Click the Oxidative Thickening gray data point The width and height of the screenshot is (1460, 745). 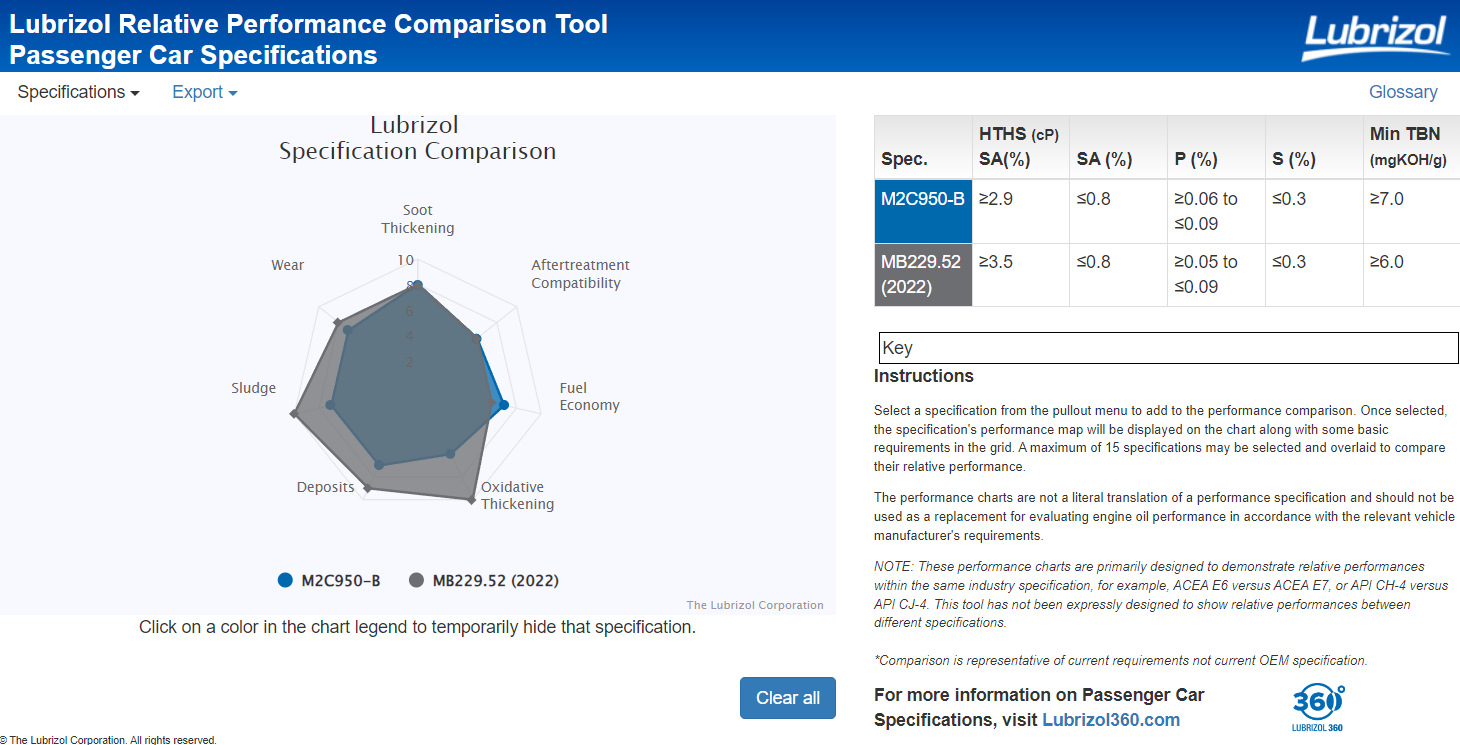[x=473, y=499]
